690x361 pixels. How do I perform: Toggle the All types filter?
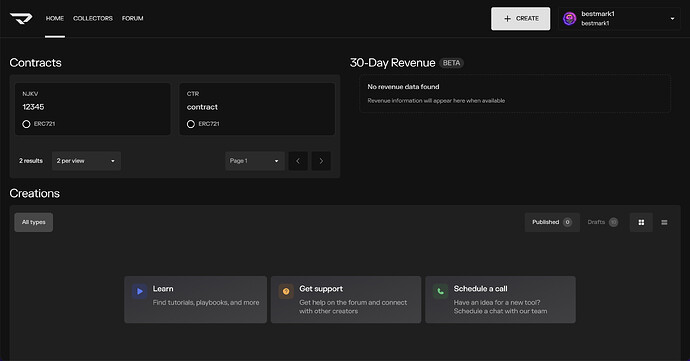tap(33, 222)
